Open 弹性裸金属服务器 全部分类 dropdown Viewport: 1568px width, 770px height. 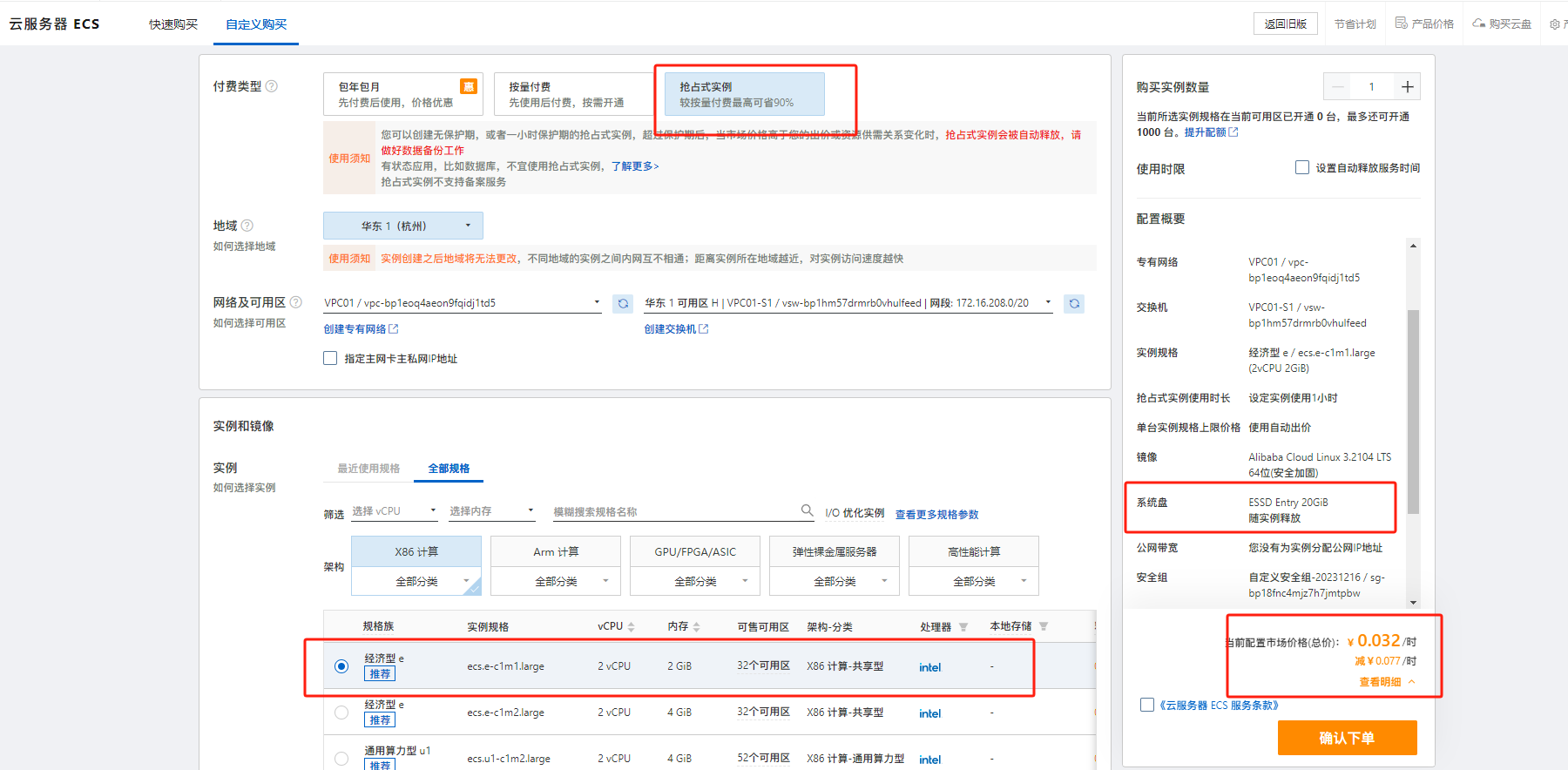coord(835,581)
